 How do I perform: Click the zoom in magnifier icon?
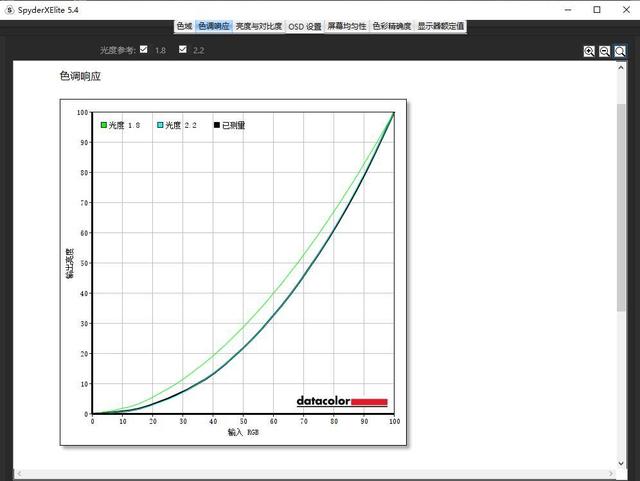pyautogui.click(x=589, y=51)
